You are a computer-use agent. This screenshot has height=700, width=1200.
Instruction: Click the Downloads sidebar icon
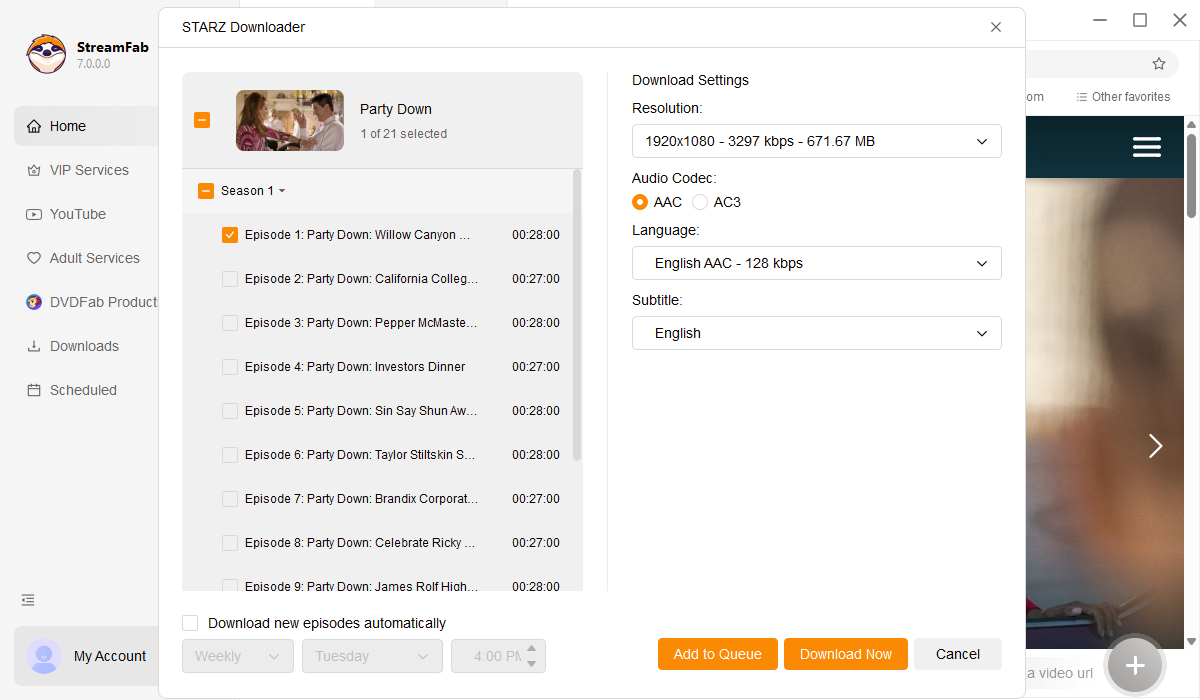coord(34,346)
